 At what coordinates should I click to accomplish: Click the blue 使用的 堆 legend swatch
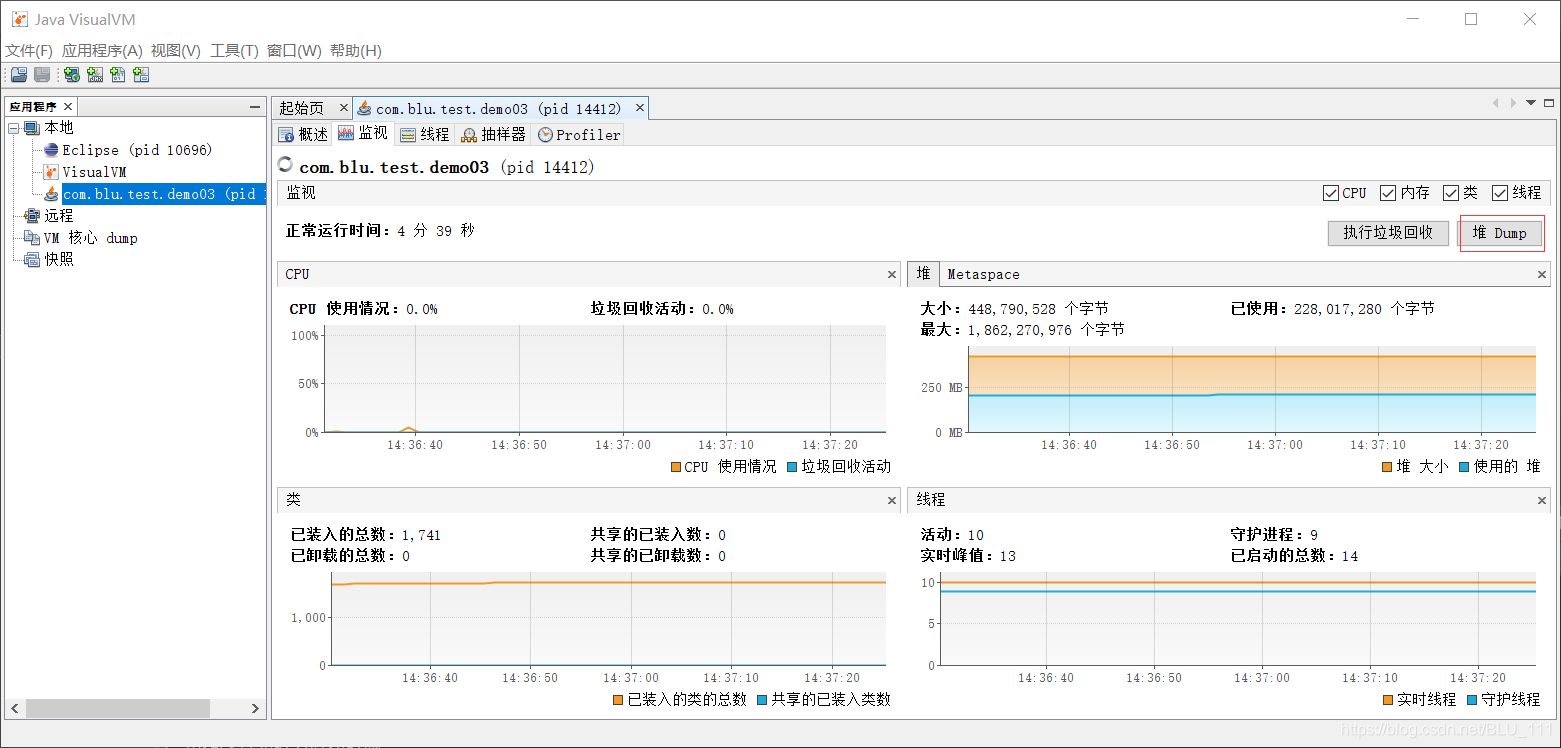1464,467
